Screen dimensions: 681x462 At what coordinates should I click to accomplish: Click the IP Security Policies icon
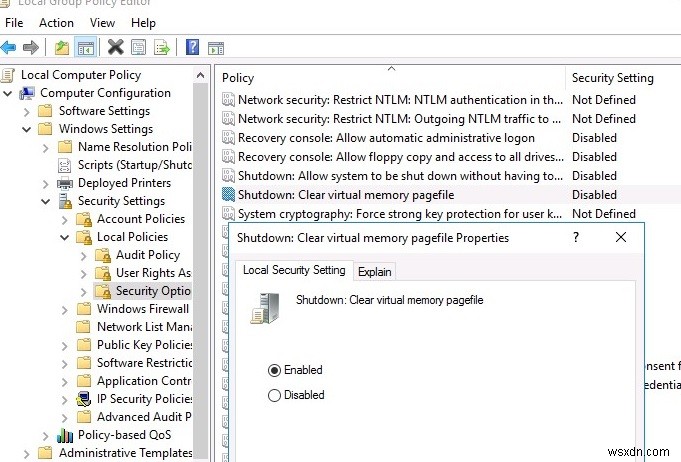[83, 399]
